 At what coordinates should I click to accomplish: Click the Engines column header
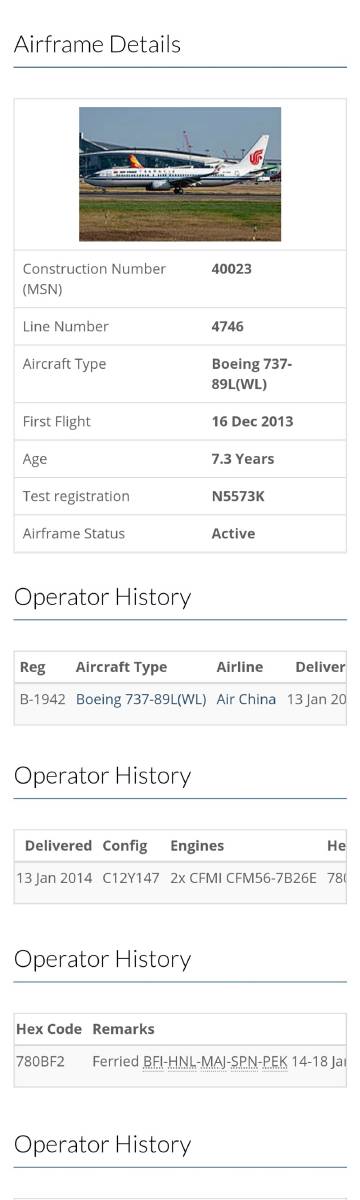point(197,846)
